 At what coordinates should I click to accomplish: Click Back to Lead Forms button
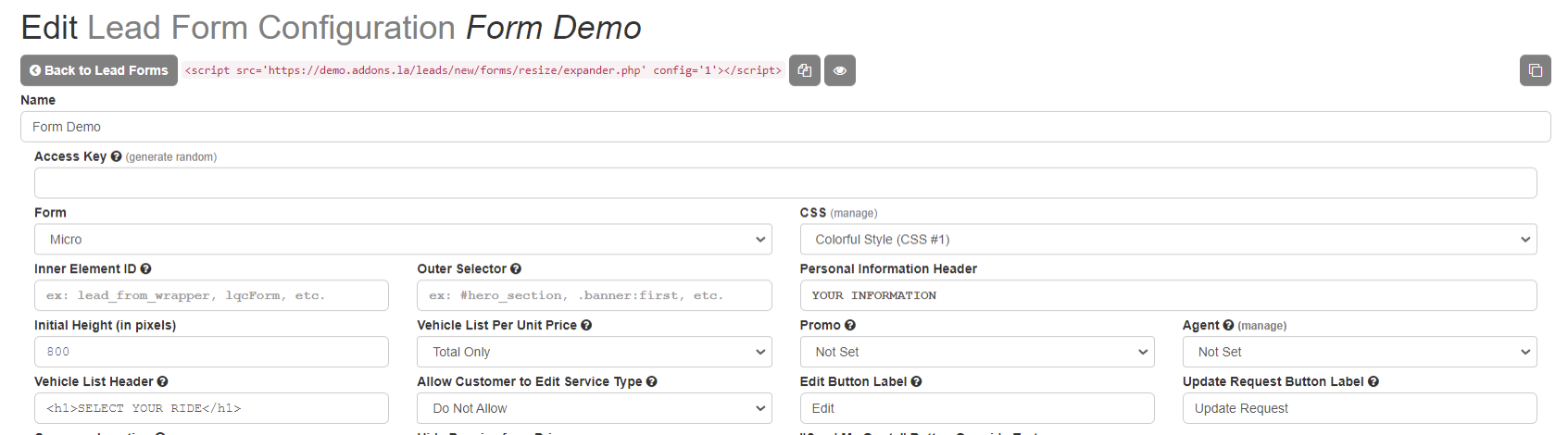click(x=99, y=70)
